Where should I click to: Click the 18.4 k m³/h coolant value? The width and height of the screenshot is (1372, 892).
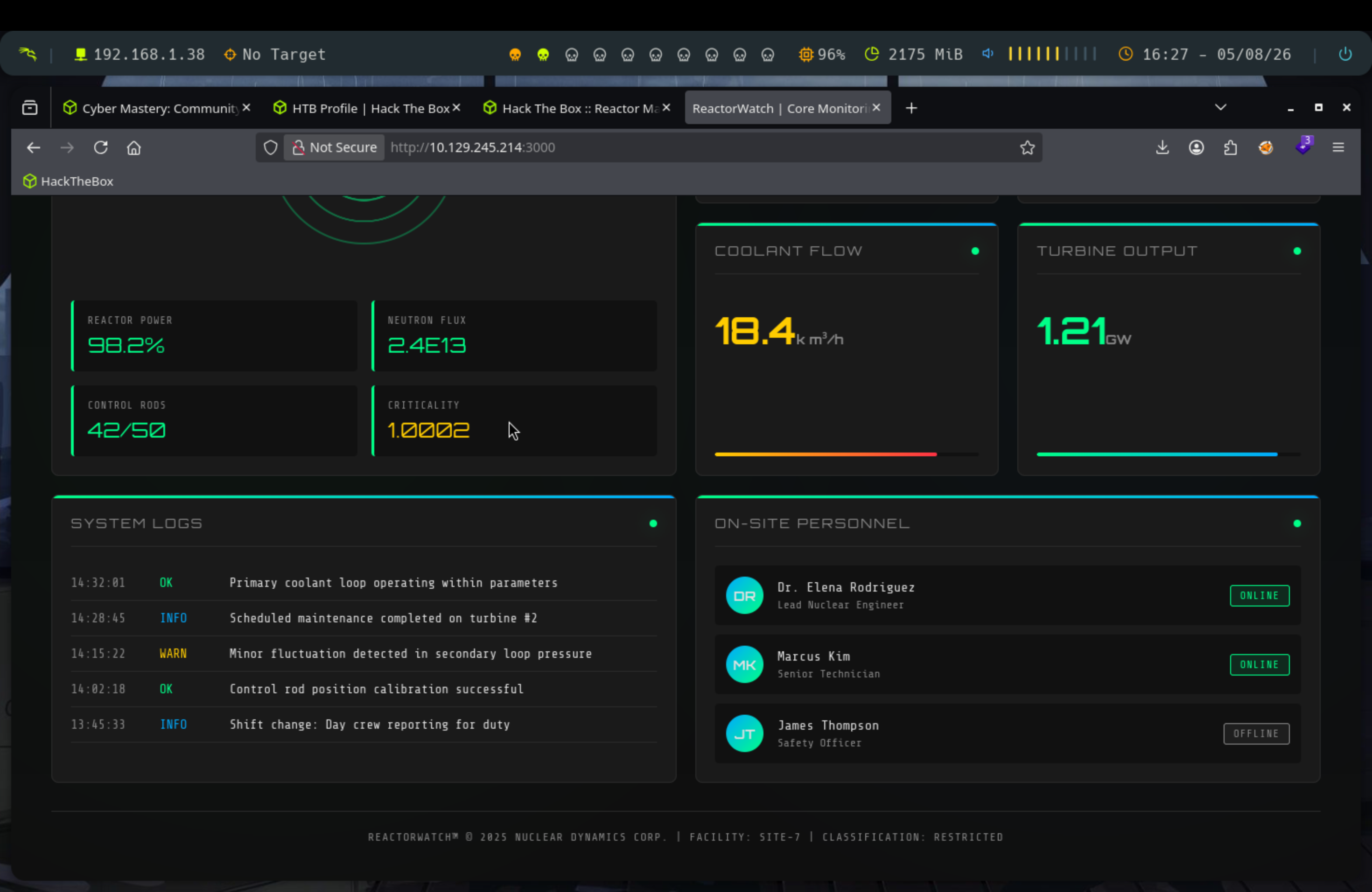click(779, 331)
